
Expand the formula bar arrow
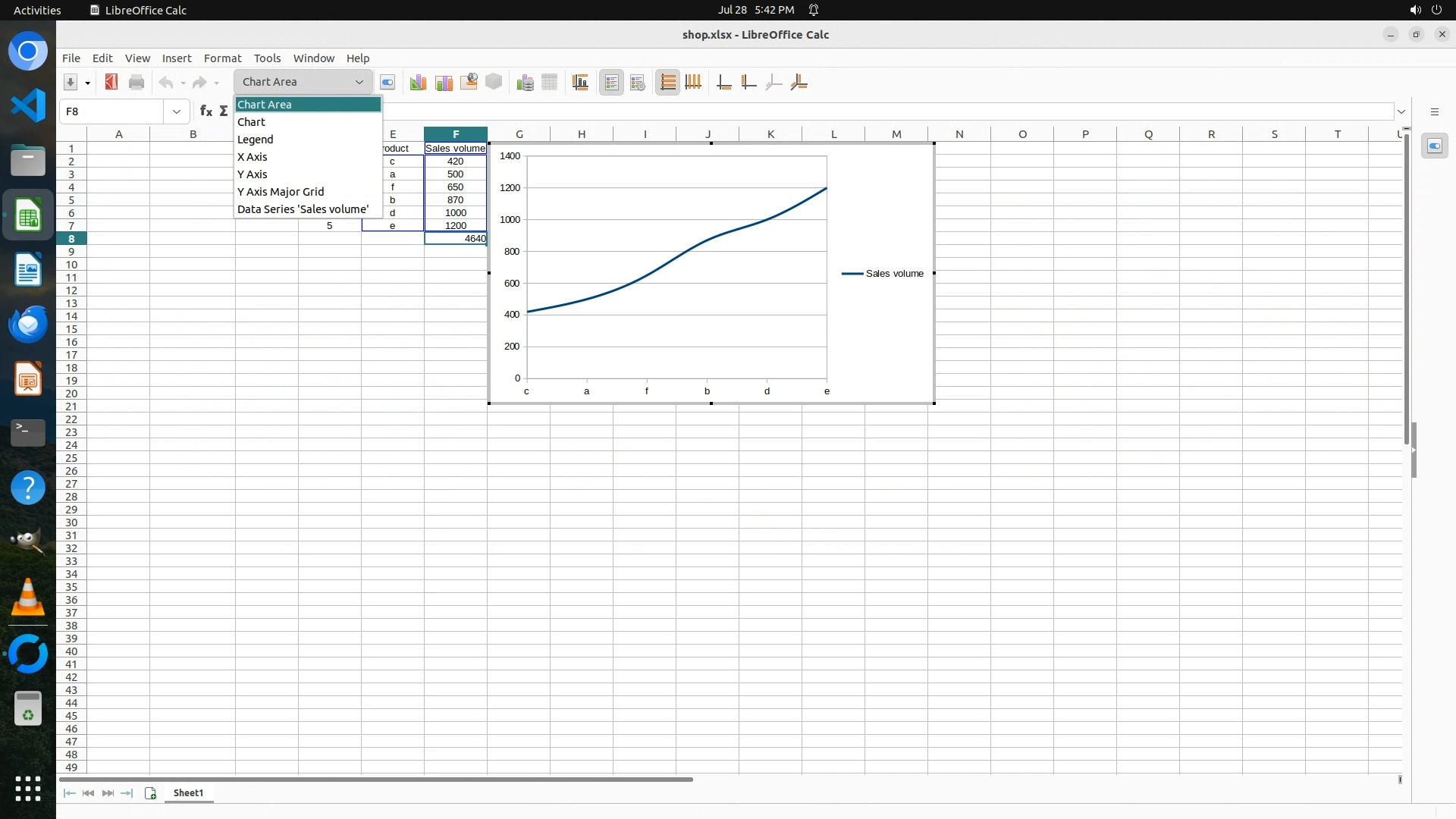point(1401,111)
